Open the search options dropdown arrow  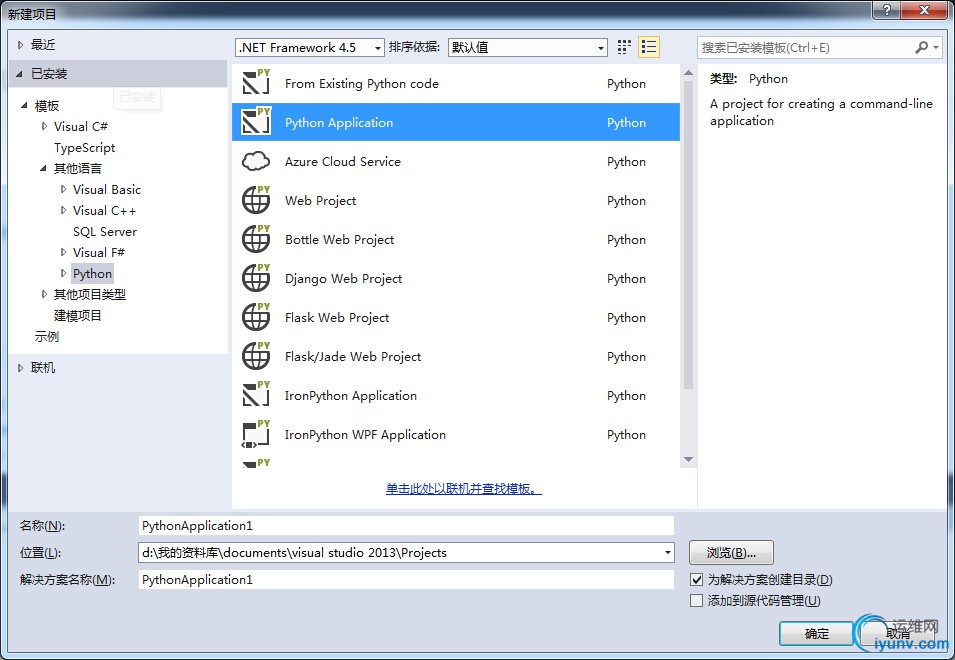tap(936, 47)
